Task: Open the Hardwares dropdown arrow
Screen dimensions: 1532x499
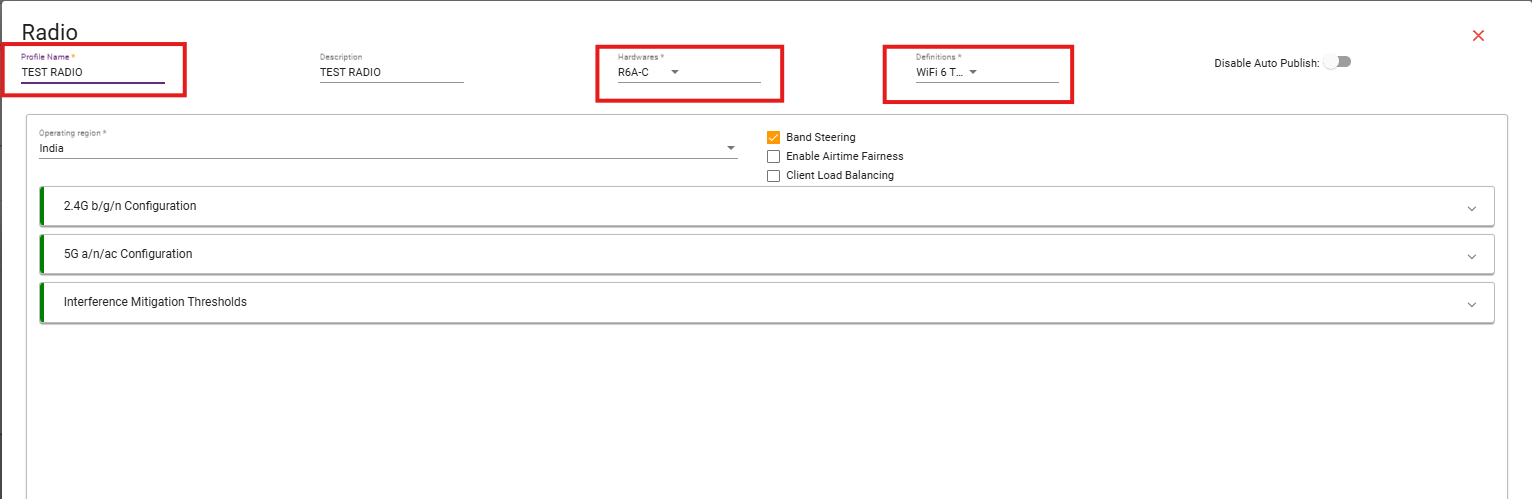Action: [675, 72]
